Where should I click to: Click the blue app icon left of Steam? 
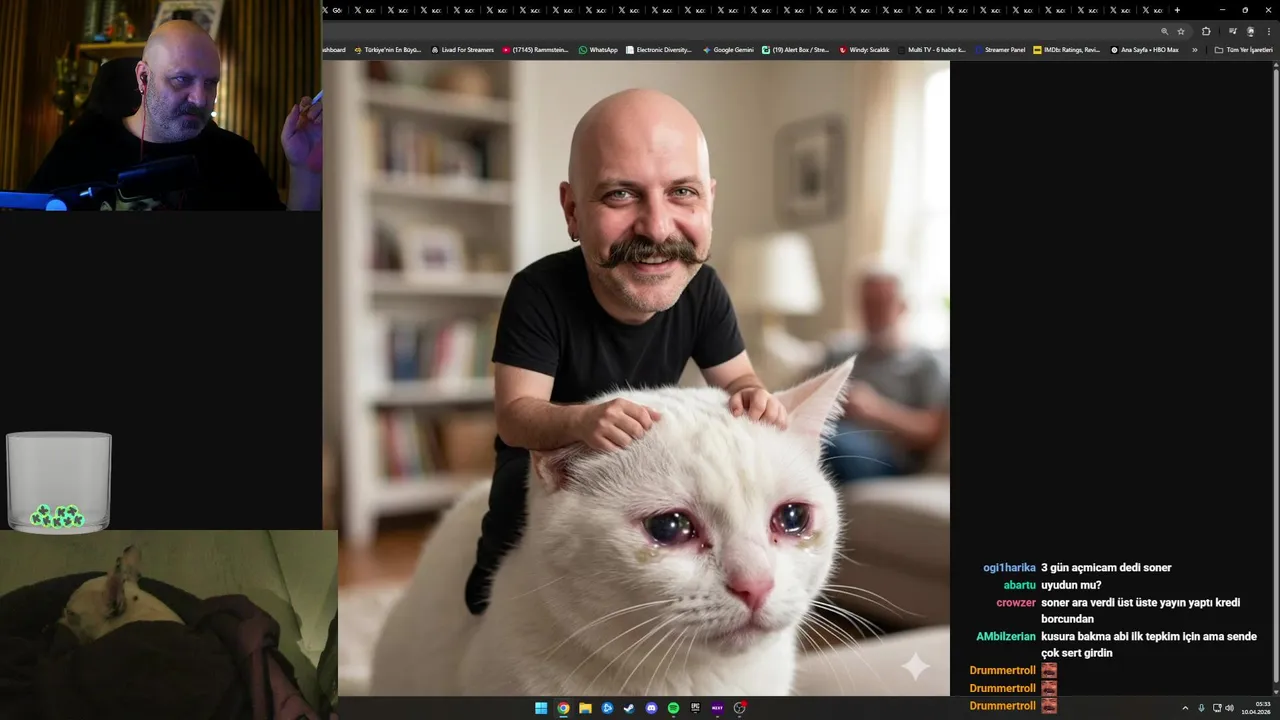point(607,708)
